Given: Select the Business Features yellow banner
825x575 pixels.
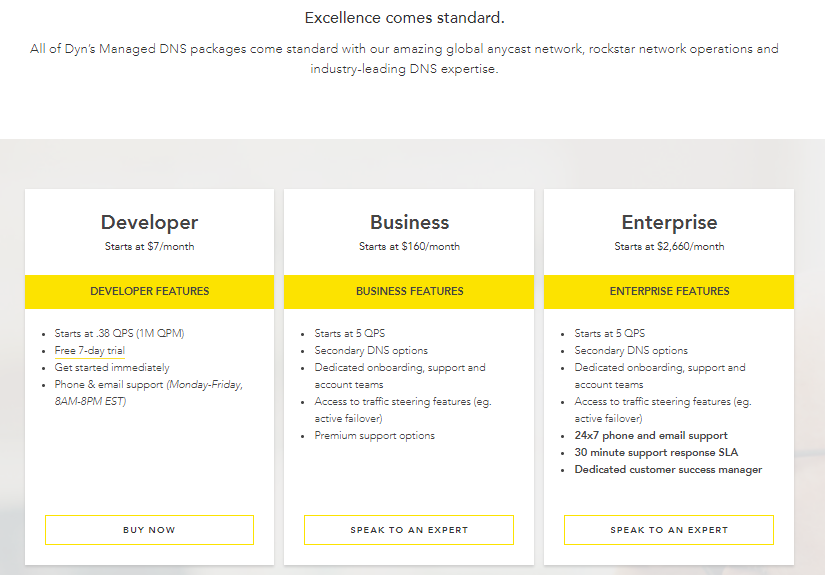Looking at the screenshot, I should click(409, 291).
